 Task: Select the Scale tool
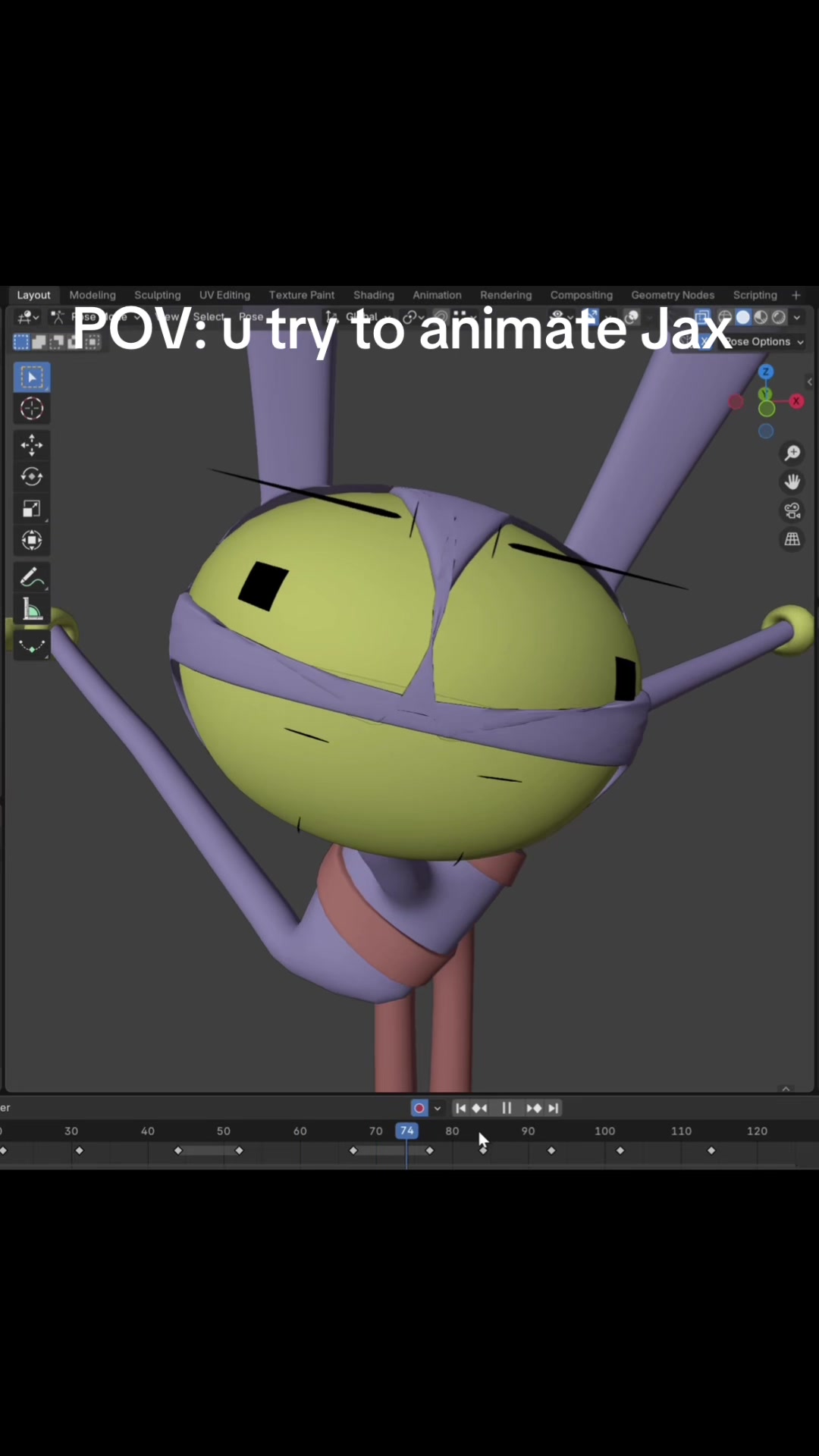pos(31,508)
